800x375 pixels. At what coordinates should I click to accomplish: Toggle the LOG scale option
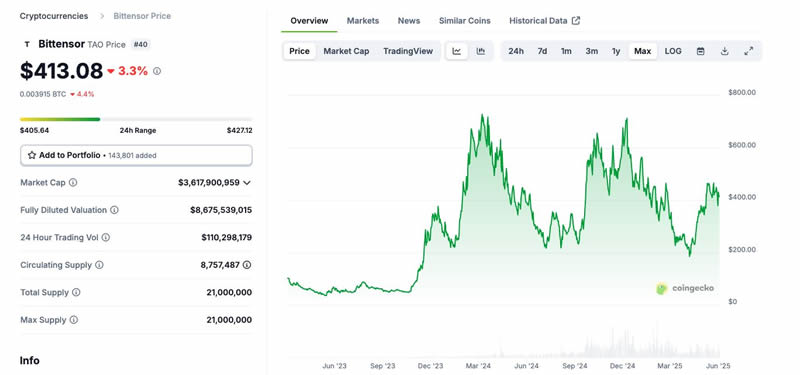coord(673,51)
